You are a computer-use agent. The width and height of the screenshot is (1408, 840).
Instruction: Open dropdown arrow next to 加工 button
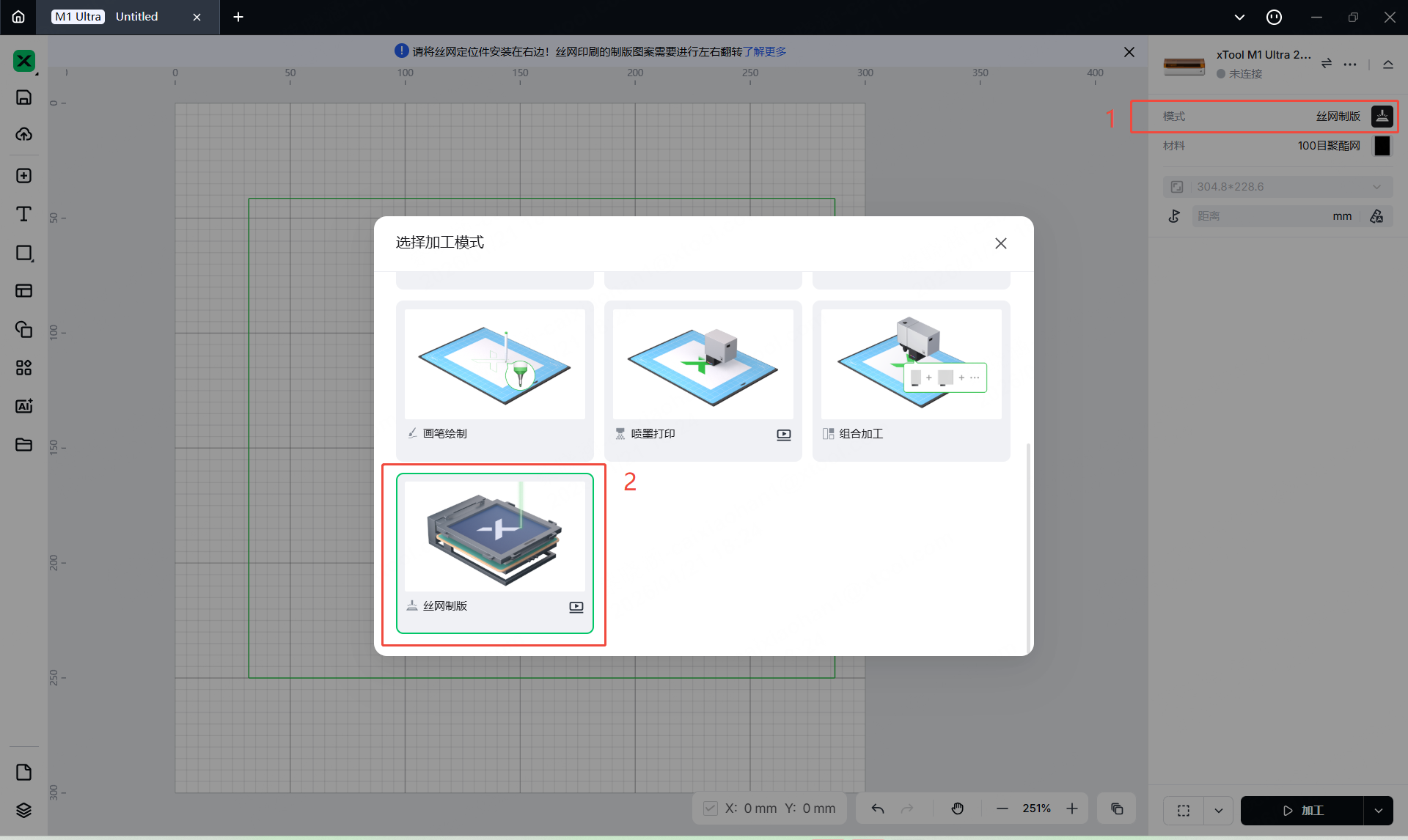click(1378, 811)
